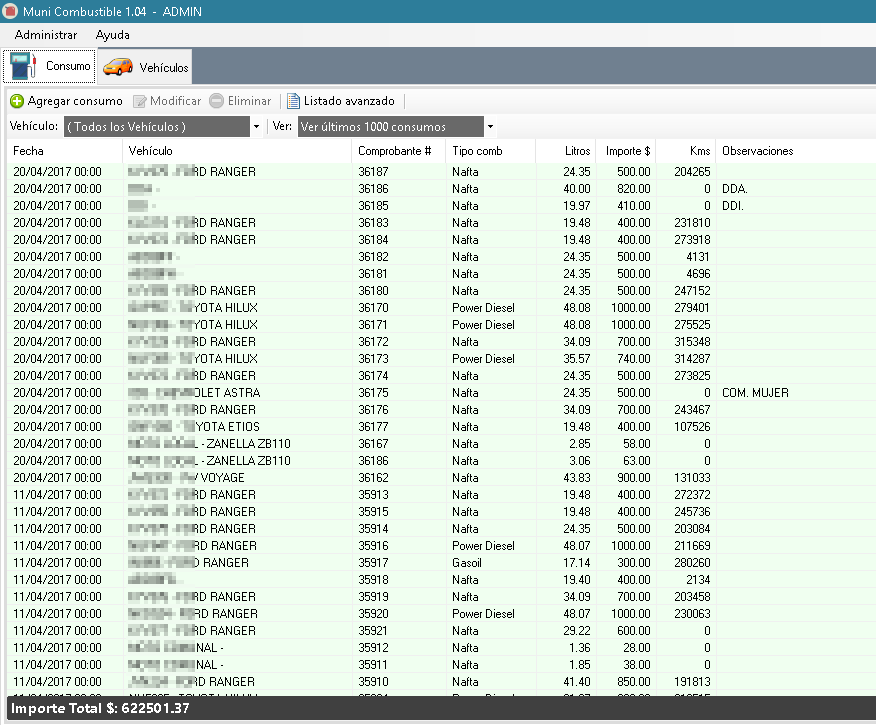Expand the Ver últimos consumos dropdown arrow
This screenshot has width=876, height=725.
490,127
